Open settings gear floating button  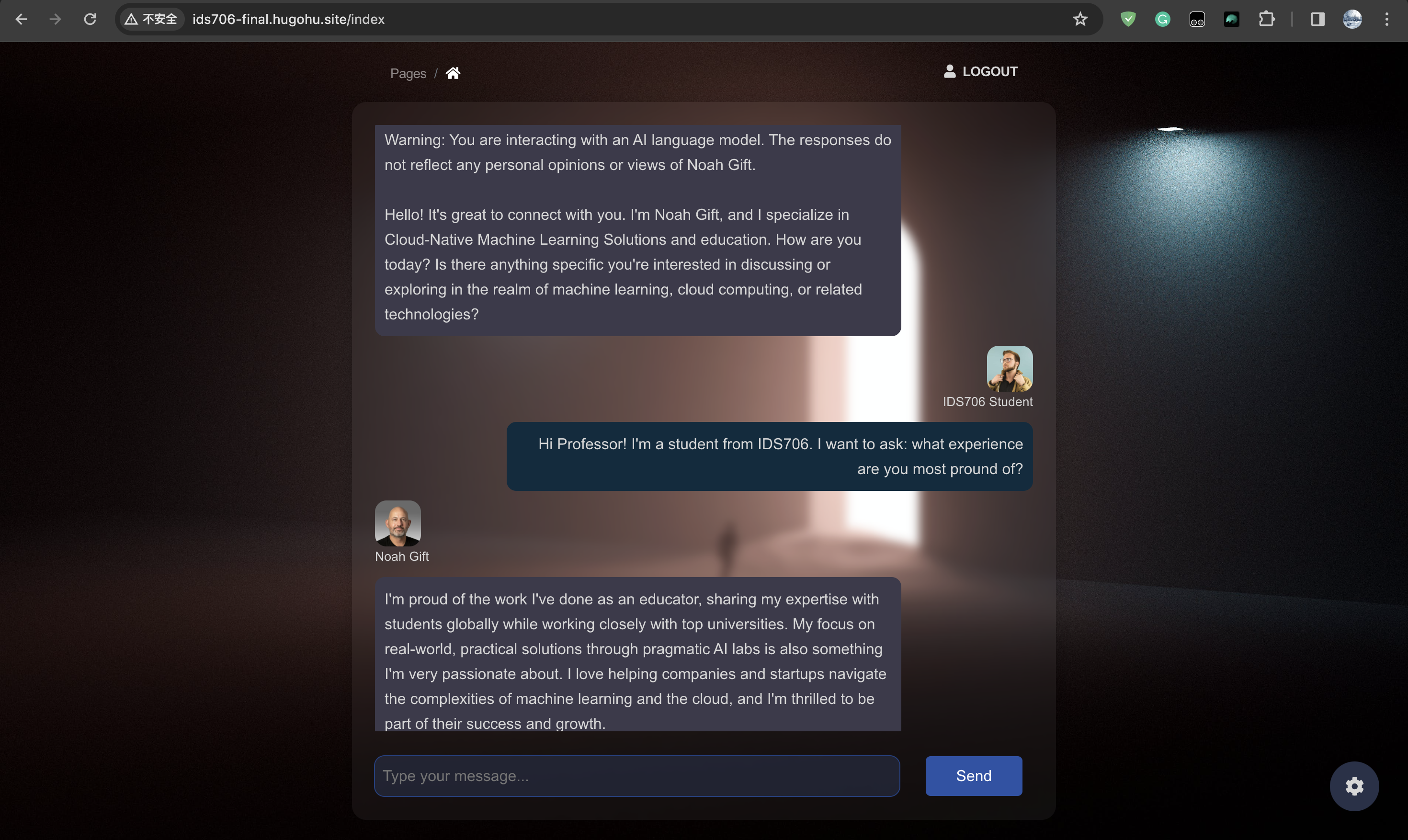[1354, 786]
